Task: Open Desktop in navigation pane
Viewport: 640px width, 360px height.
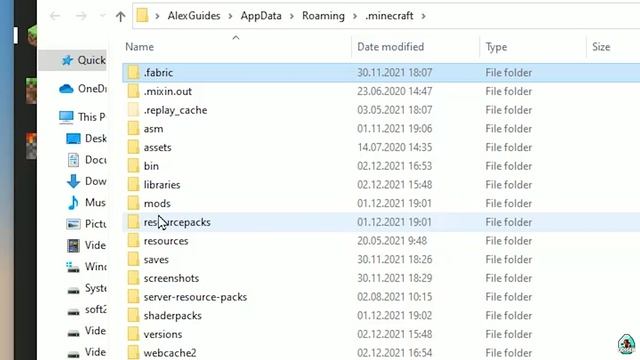Action: [x=87, y=139]
